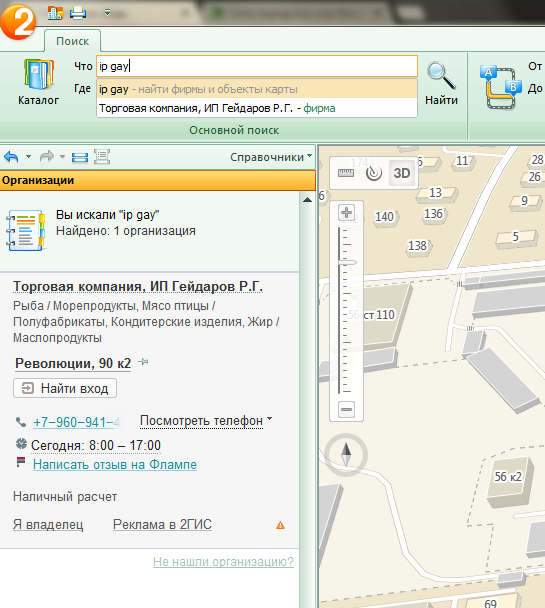Click the Найдено: 1 организация text
The width and height of the screenshot is (545, 608).
pos(126,231)
